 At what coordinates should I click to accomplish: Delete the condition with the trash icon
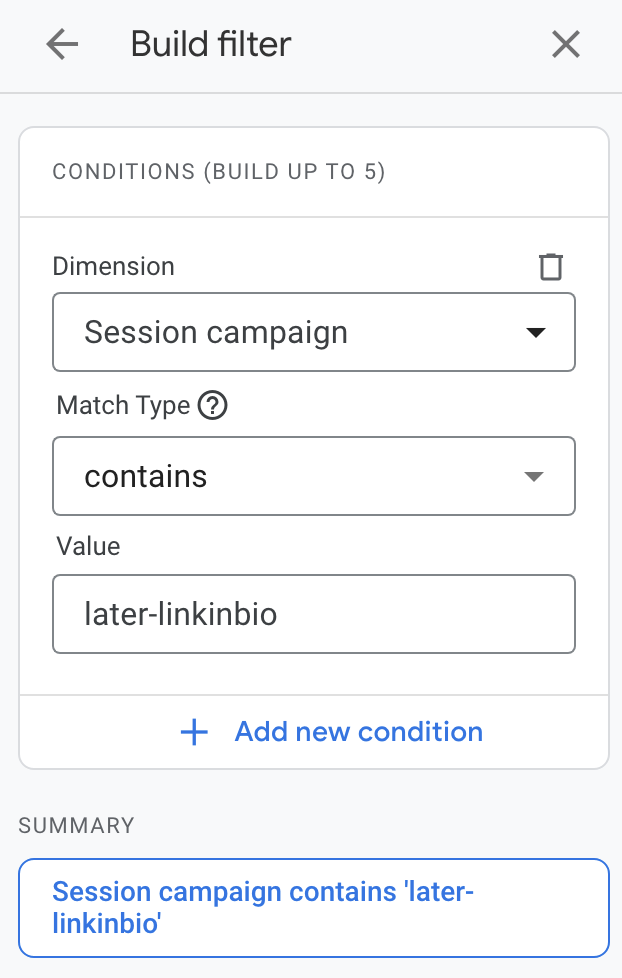pyautogui.click(x=551, y=266)
